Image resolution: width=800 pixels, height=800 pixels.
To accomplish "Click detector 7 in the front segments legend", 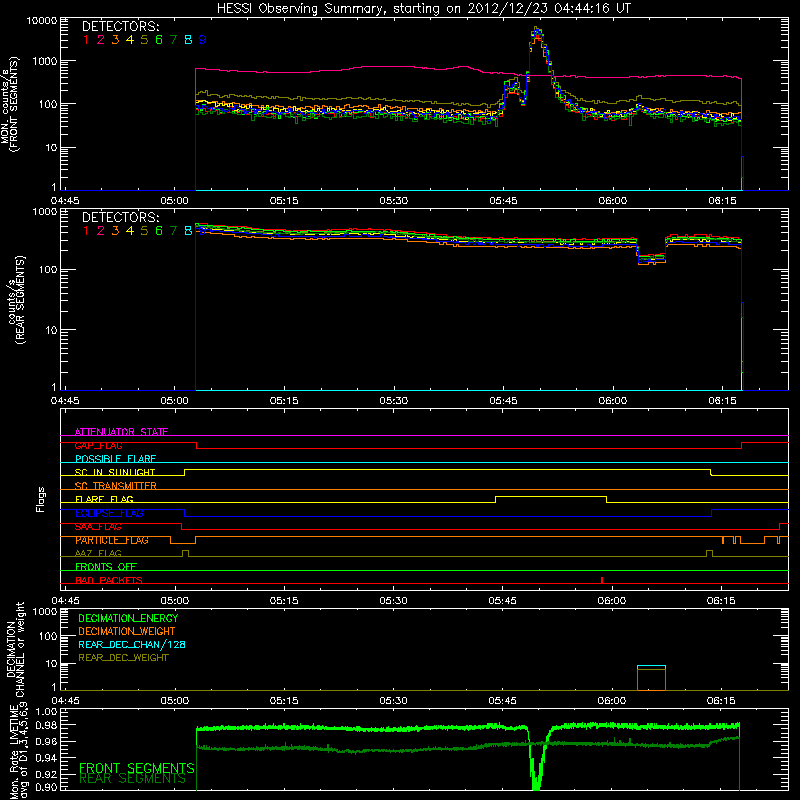I will (x=173, y=40).
